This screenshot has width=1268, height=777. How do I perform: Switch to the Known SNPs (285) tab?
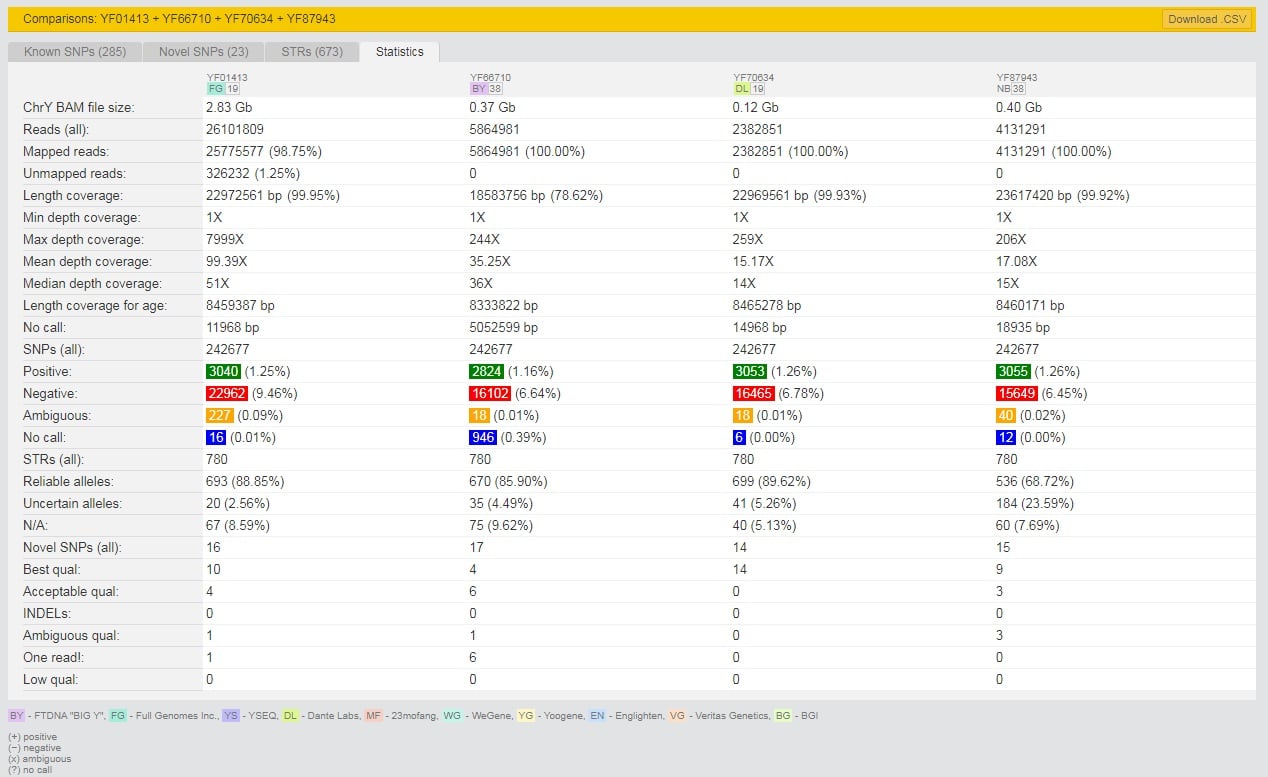click(75, 52)
